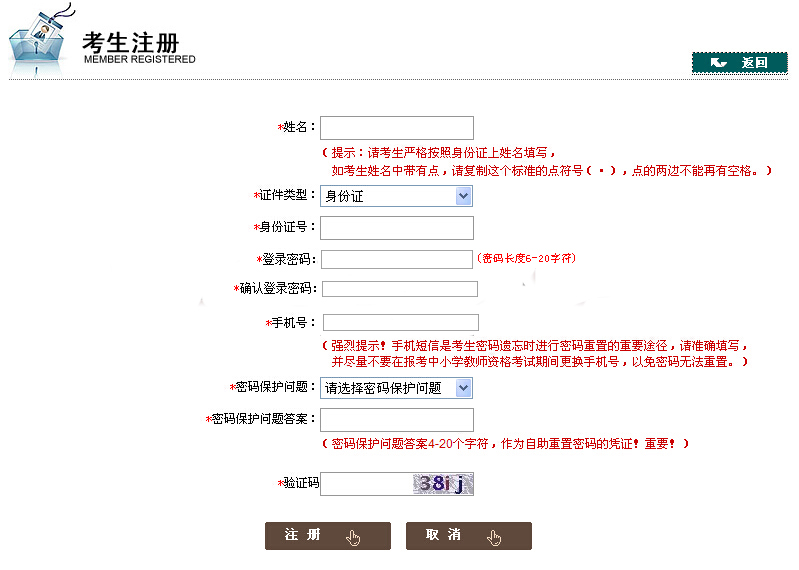The width and height of the screenshot is (799, 570).
Task: Click the 注册 register button
Action: (x=328, y=536)
